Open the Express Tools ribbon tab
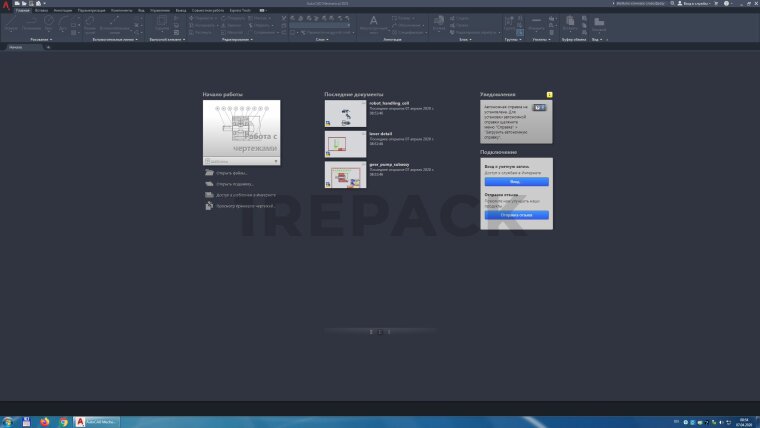Viewport: 760px width, 428px height. pos(241,9)
